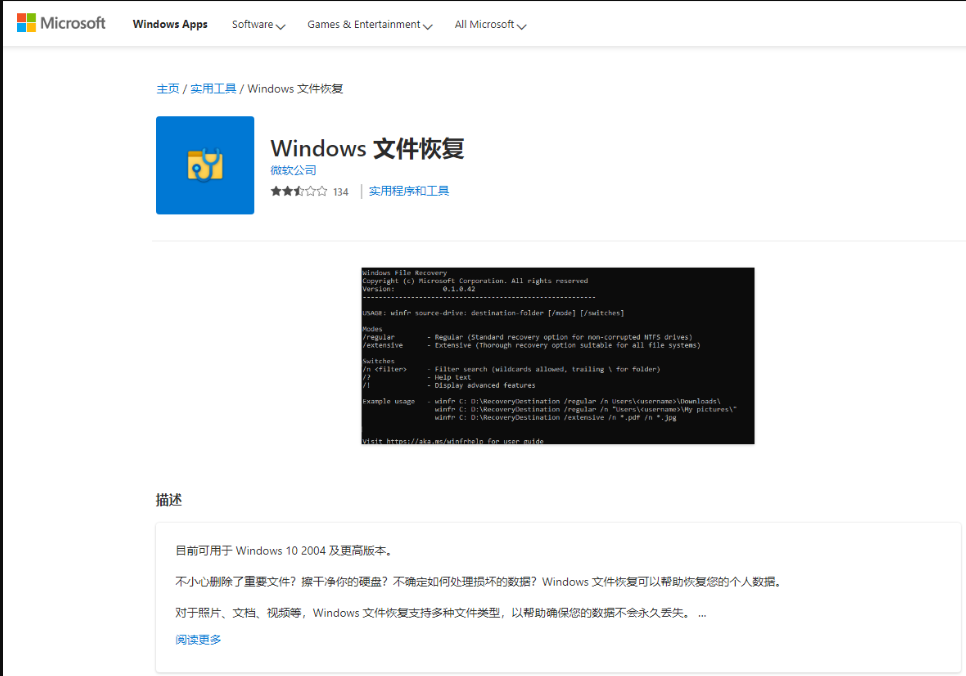This screenshot has height=676, width=966.
Task: Click the Windows 文件恢复 title heading
Action: 367,149
